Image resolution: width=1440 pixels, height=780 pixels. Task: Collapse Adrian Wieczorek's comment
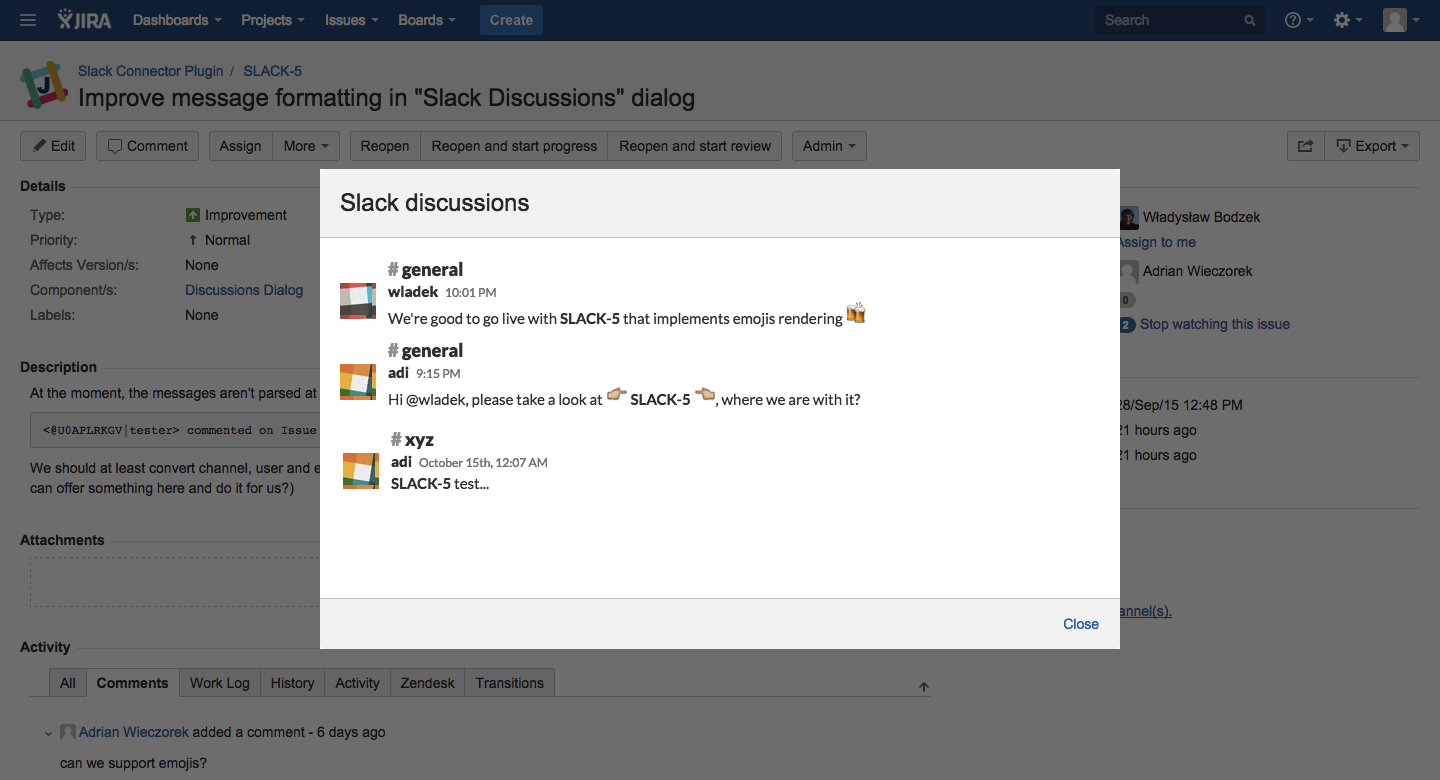pyautogui.click(x=48, y=733)
